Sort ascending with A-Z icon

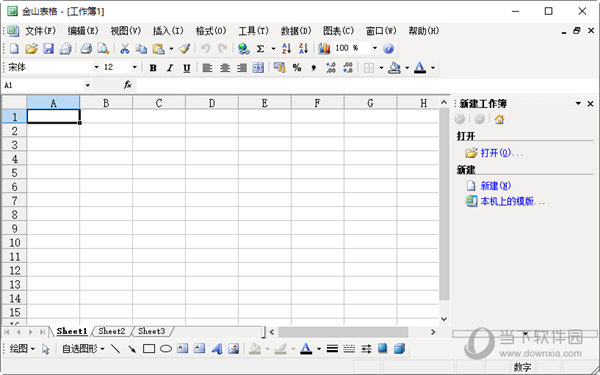tap(286, 49)
